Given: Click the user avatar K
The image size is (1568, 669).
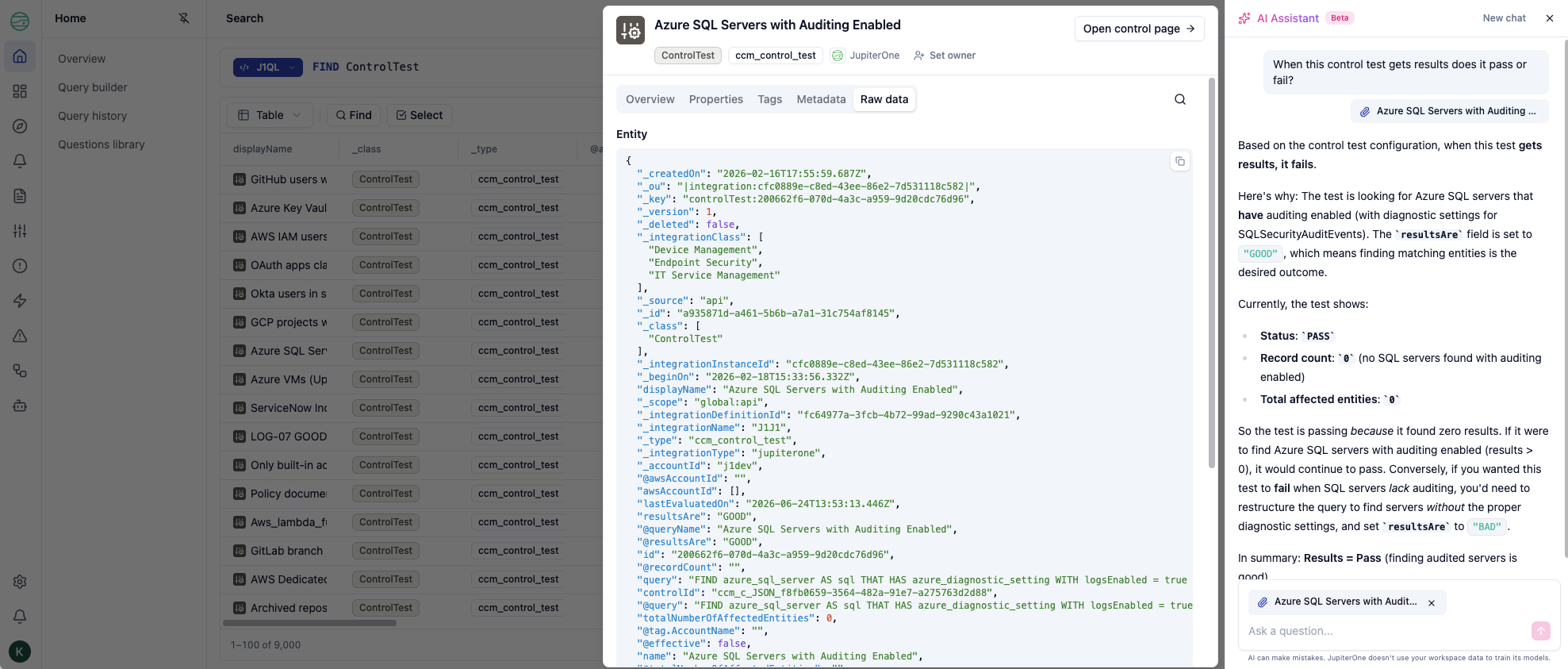Looking at the screenshot, I should (x=20, y=652).
